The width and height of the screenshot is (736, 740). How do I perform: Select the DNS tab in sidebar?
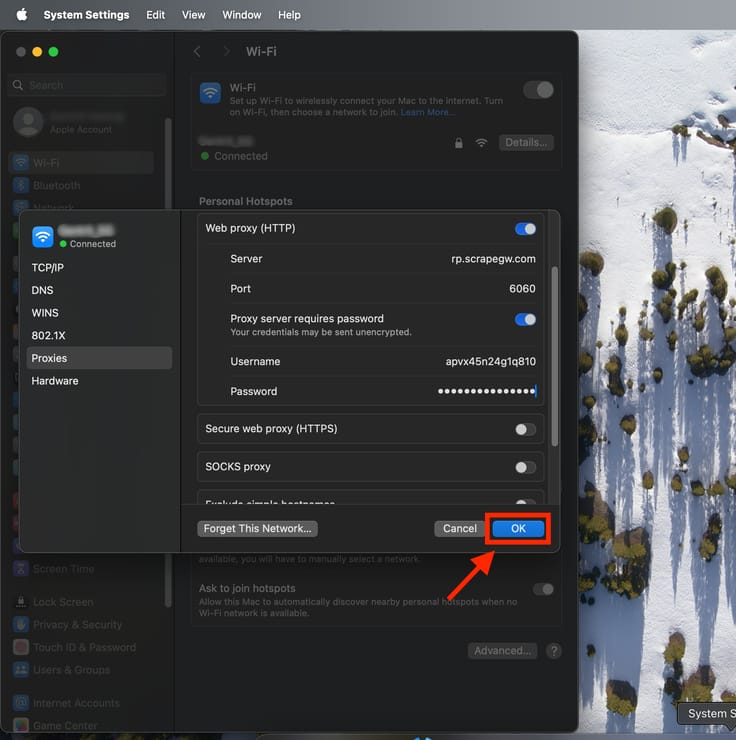click(x=43, y=290)
